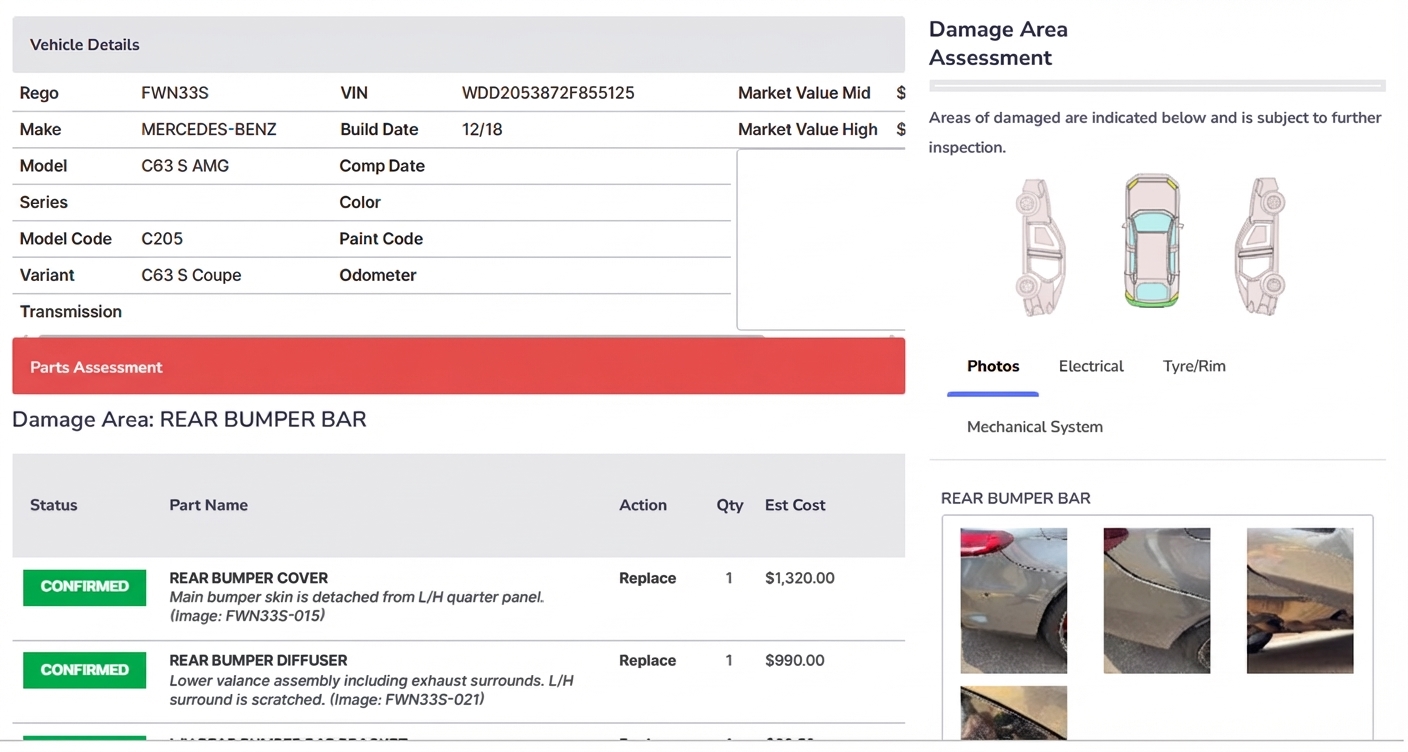The width and height of the screenshot is (1408, 752).
Task: Click the REAR BUMPER COVER part name
Action: click(x=249, y=578)
